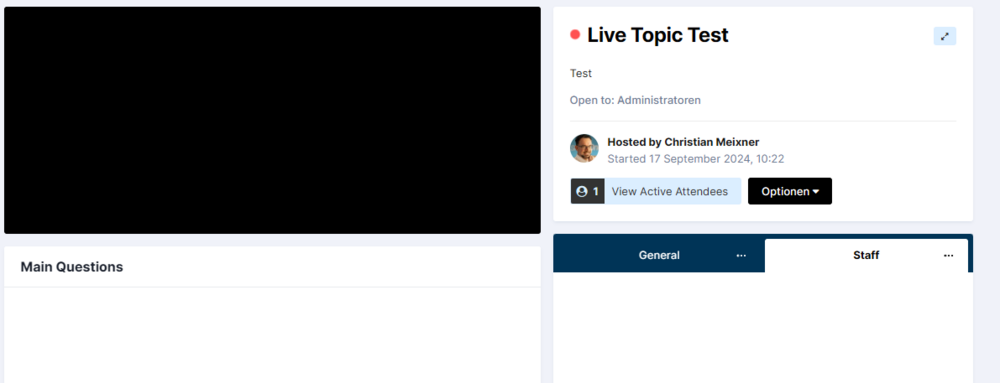
Task: Click the expand fullscreen arrow icon
Action: click(x=945, y=36)
